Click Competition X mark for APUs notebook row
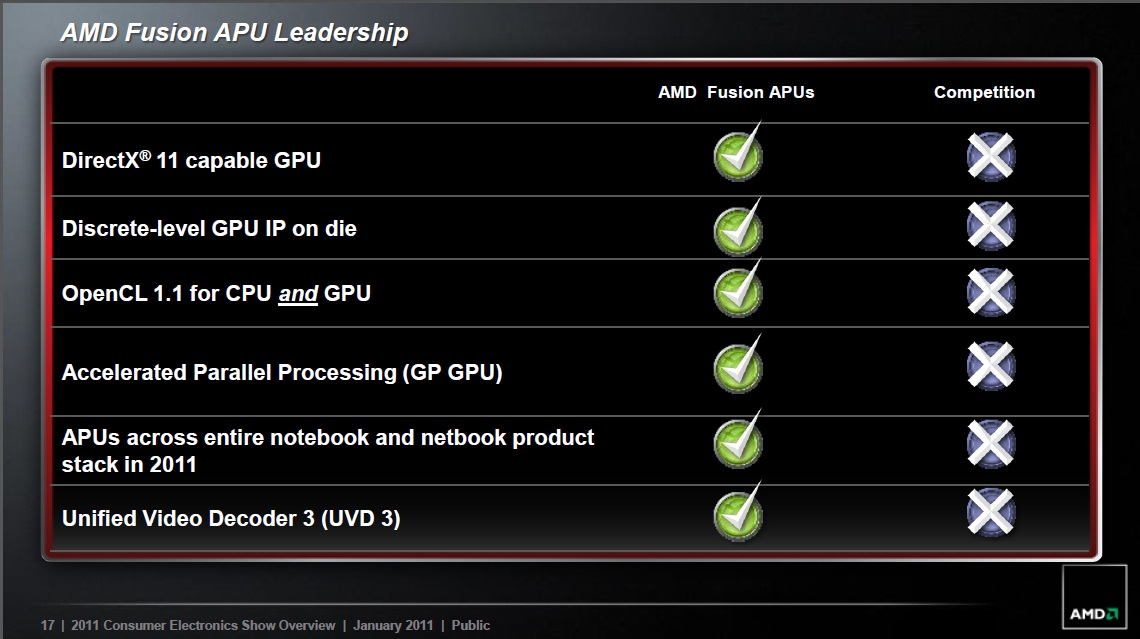1140x639 pixels. (991, 443)
